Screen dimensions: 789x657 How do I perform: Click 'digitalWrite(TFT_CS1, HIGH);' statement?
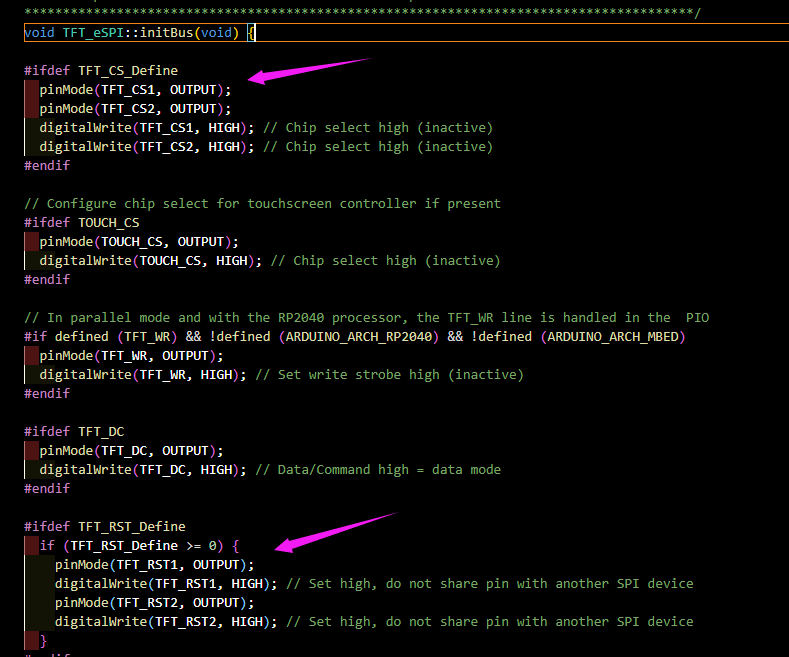tap(147, 128)
